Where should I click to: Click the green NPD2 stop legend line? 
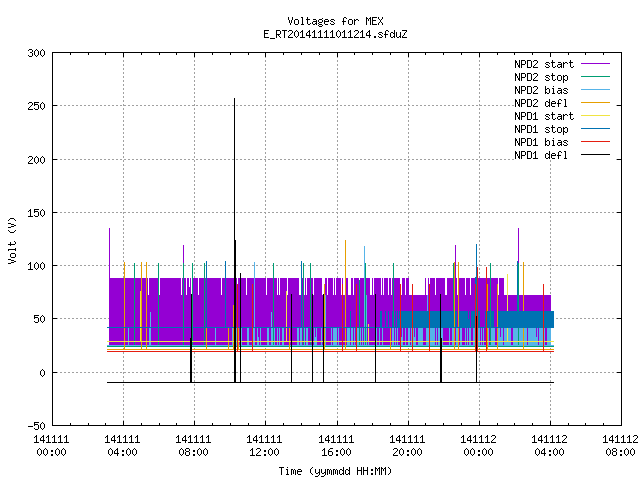coord(596,77)
